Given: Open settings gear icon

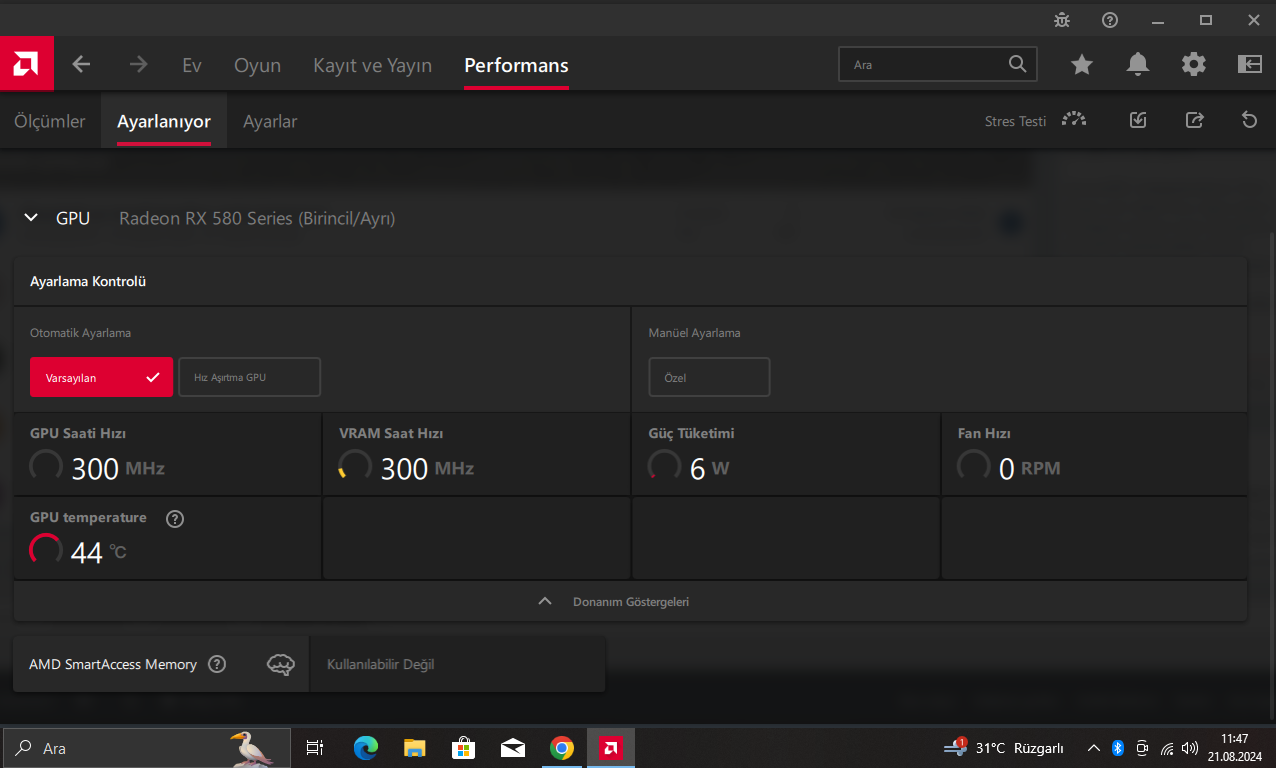Looking at the screenshot, I should point(1193,64).
